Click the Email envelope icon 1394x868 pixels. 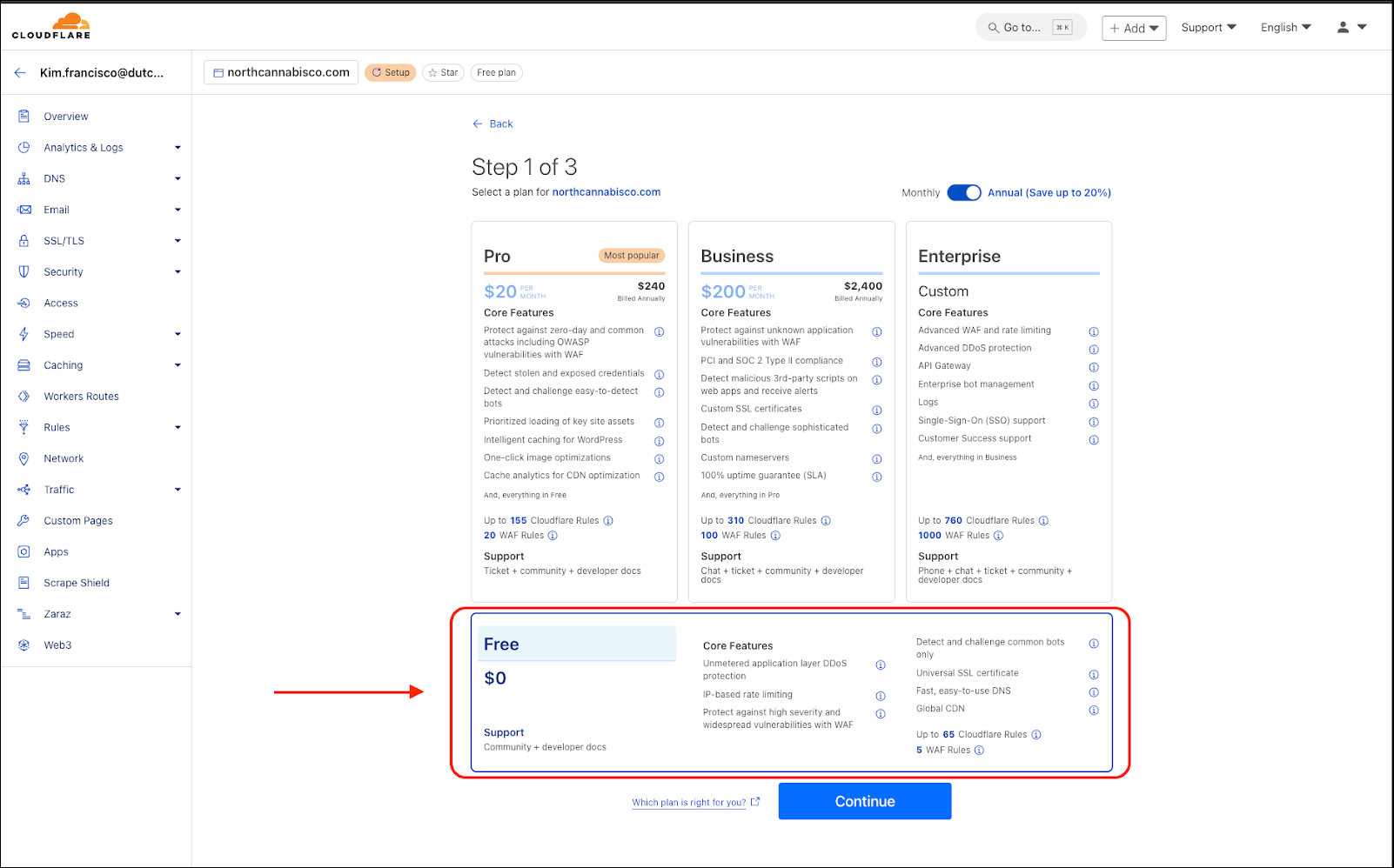pyautogui.click(x=24, y=210)
